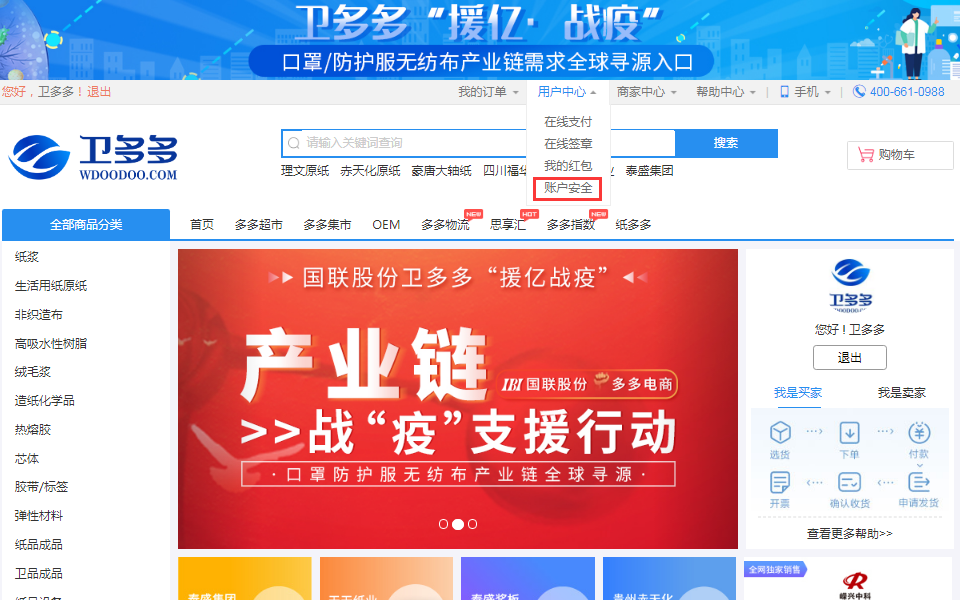Open the 纸多多 nav tab
Image resolution: width=960 pixels, height=600 pixels.
pos(633,225)
